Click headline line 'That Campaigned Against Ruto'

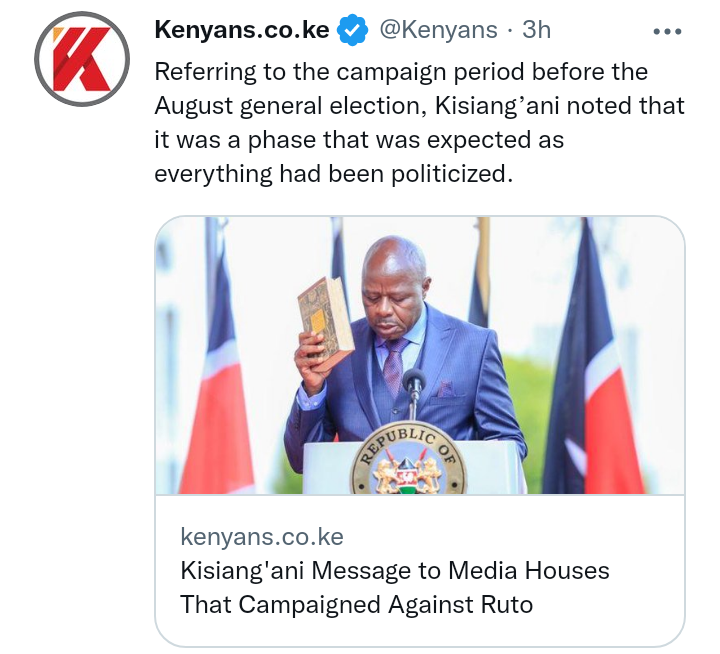click(x=356, y=604)
